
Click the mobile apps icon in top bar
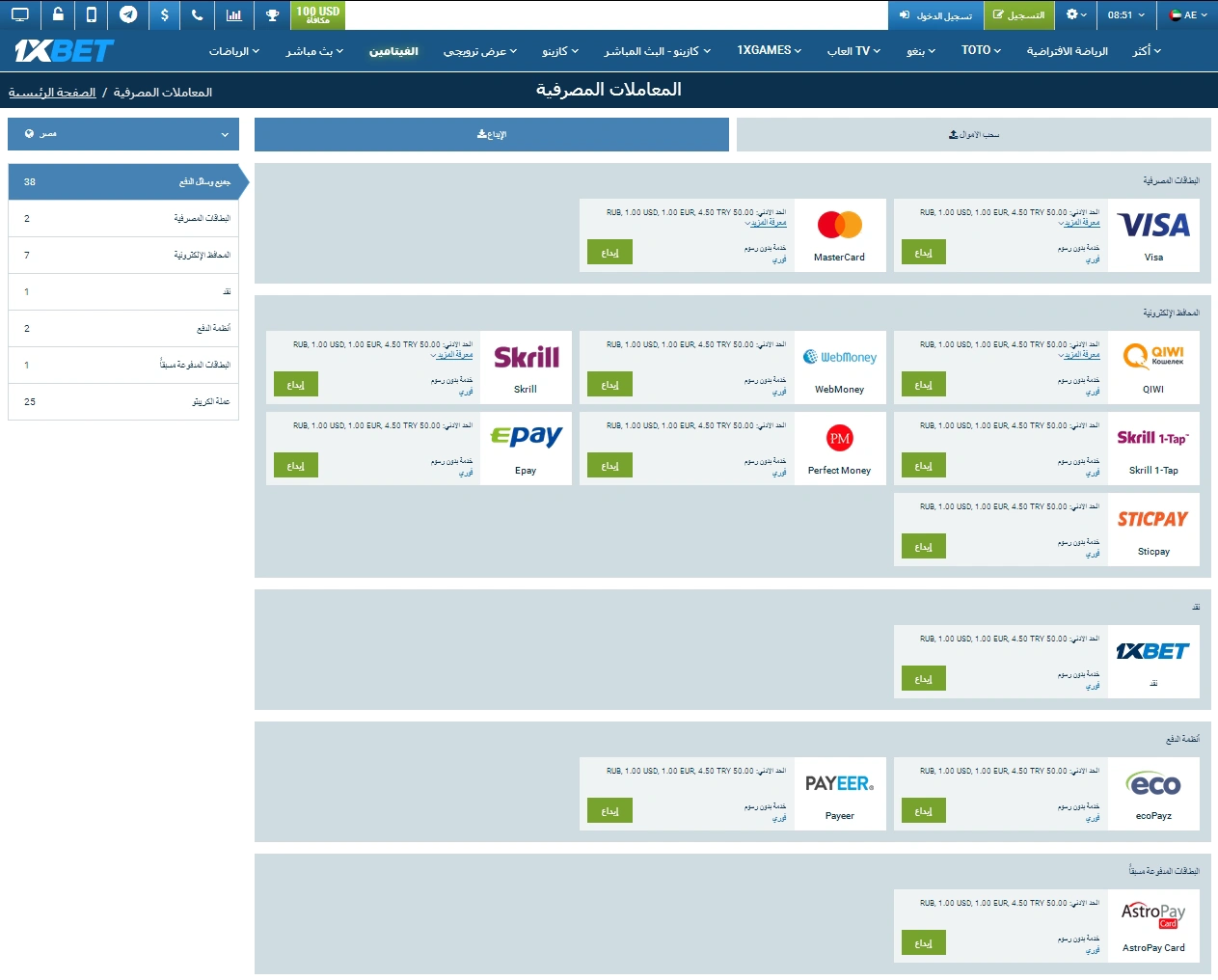pos(92,15)
